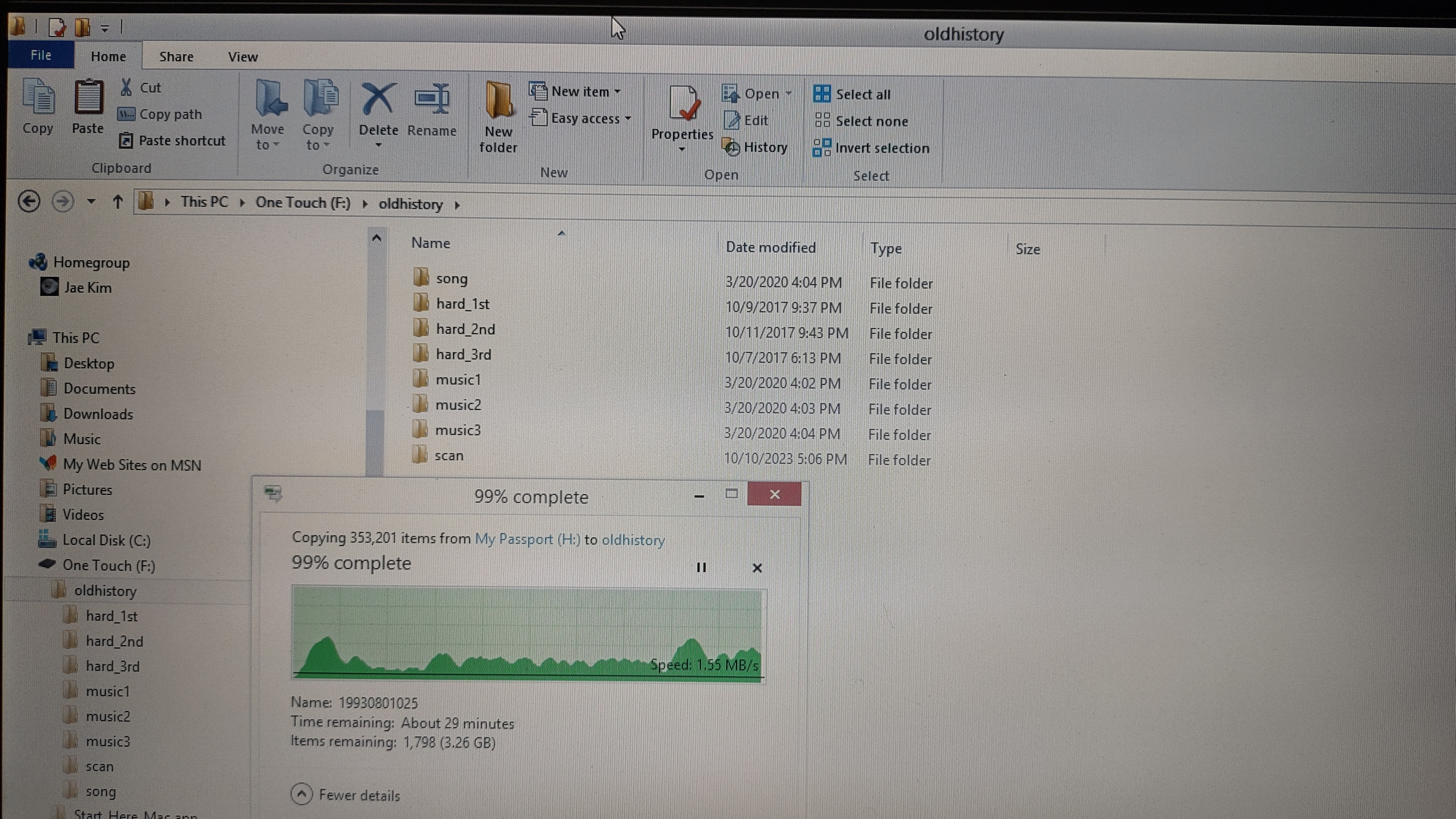Open Properties from the ribbon
This screenshot has width=1456, height=819.
(x=682, y=119)
